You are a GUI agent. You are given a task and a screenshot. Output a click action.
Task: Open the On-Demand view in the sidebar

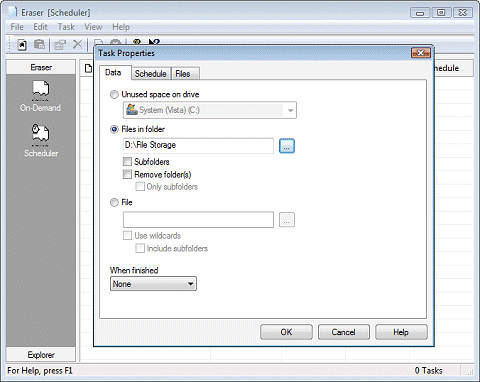coord(40,96)
